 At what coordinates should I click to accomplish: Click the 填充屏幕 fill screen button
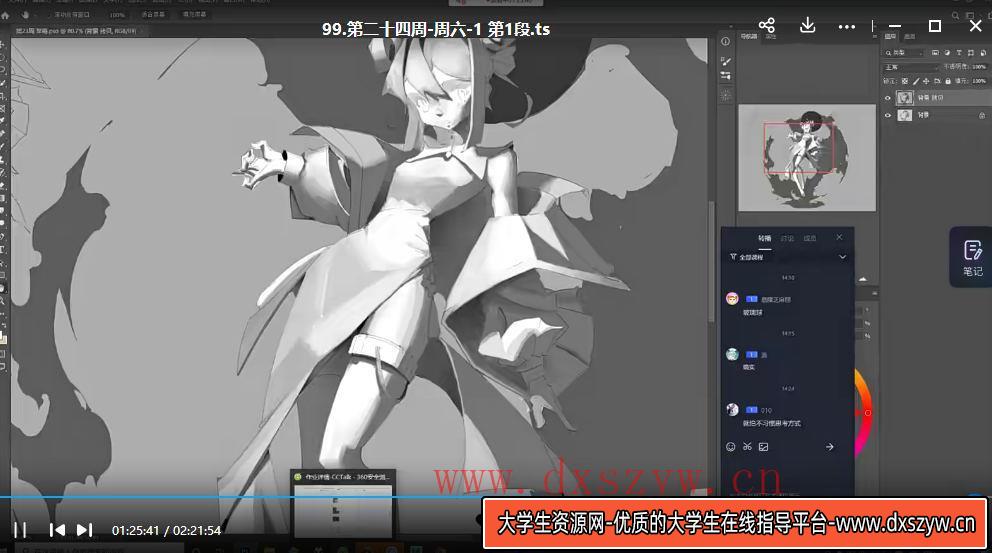point(194,14)
